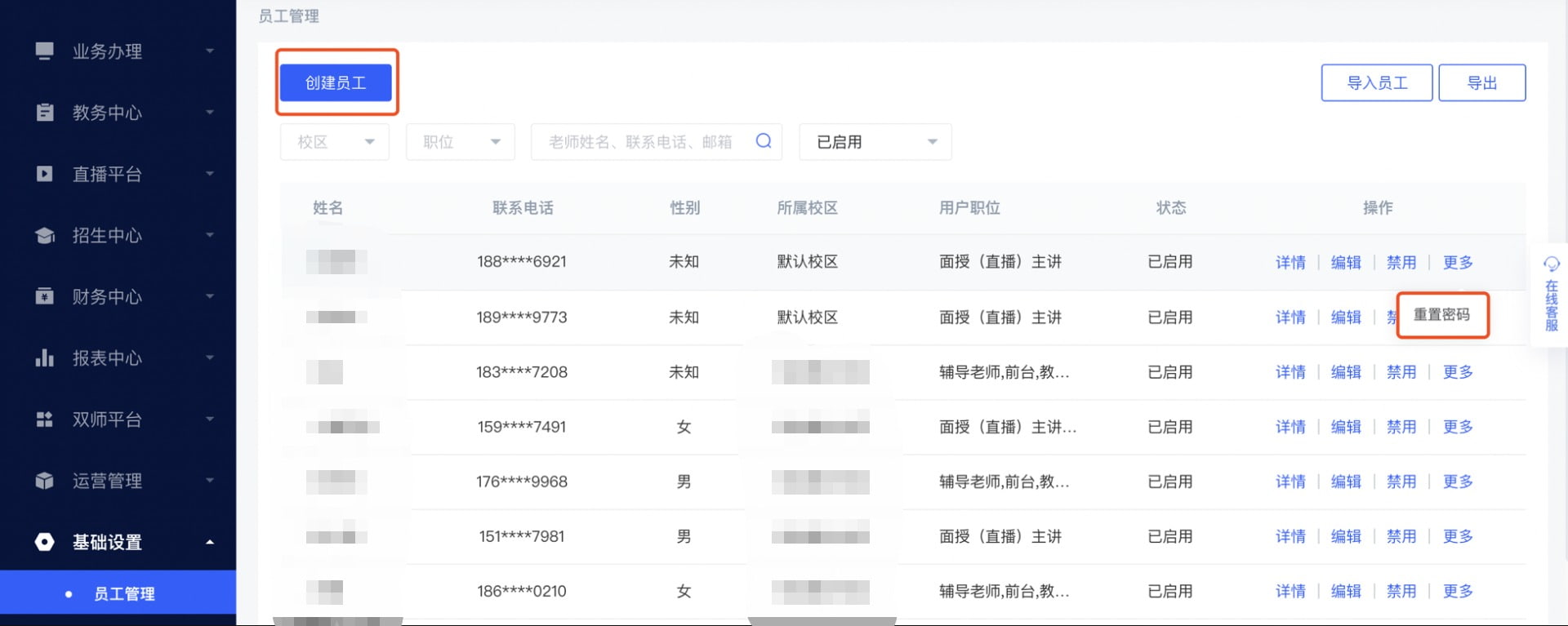Image resolution: width=1568 pixels, height=626 pixels.
Task: Click the 业务办理 monitor icon
Action: click(45, 51)
